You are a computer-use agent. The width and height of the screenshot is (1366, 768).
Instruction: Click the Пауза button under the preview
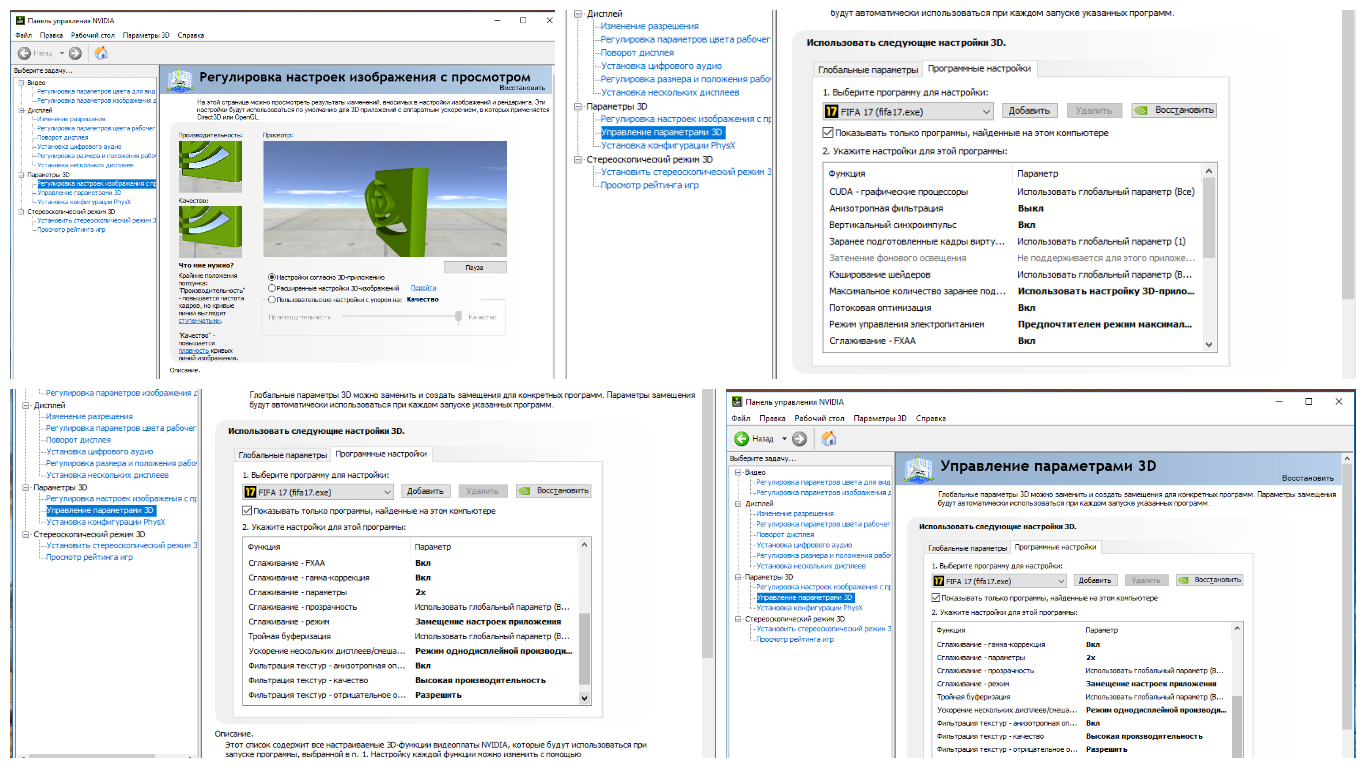474,268
